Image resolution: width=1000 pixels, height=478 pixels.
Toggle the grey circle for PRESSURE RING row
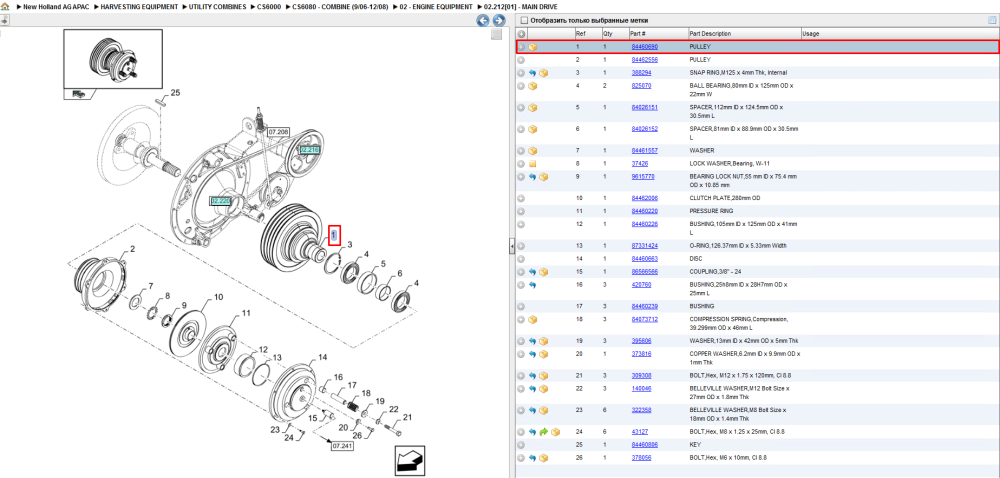521,211
